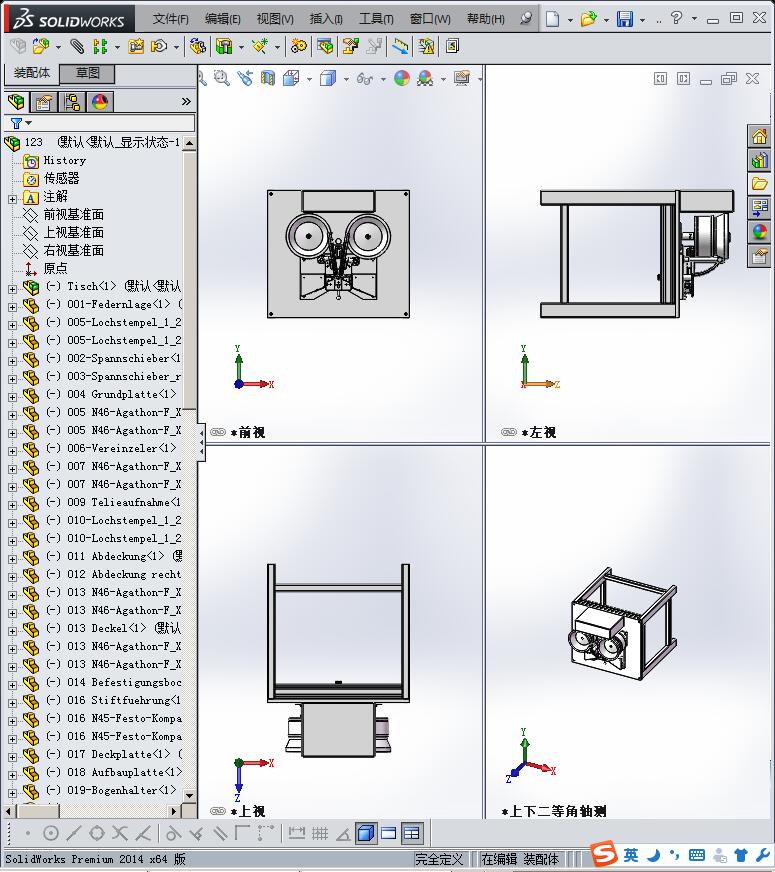
Task: Click the Show Hidden Components icon
Action: pos(197,46)
